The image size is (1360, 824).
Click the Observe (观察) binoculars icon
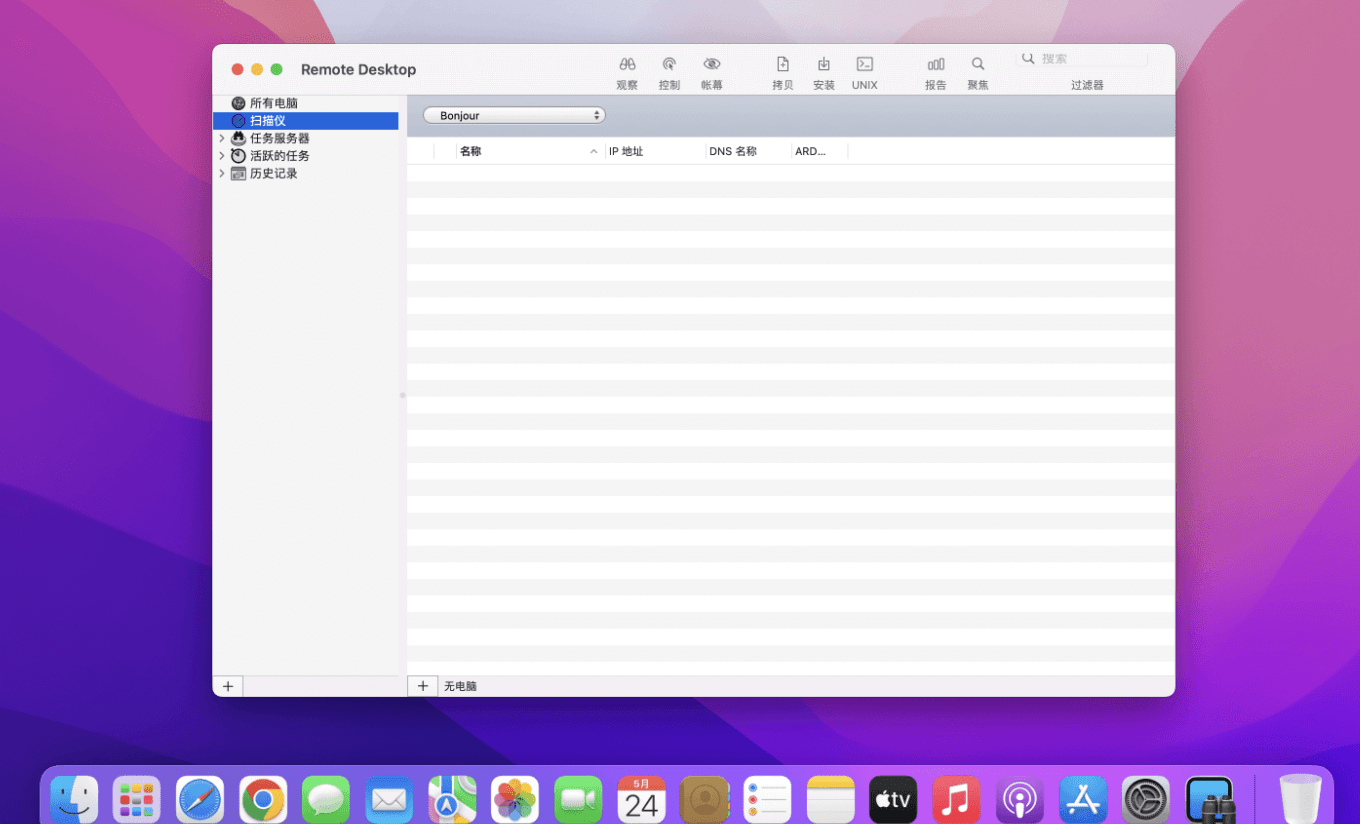[627, 65]
